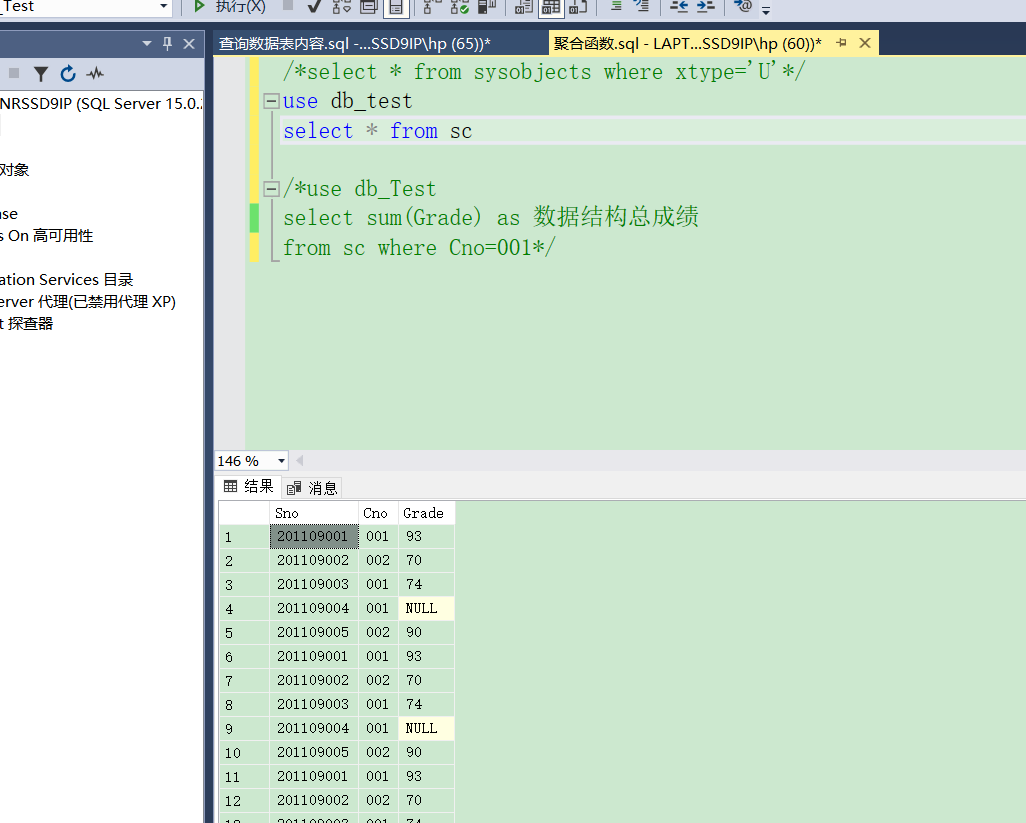Open the query options dialog icon
The width and height of the screenshot is (1026, 823).
[x=369, y=7]
